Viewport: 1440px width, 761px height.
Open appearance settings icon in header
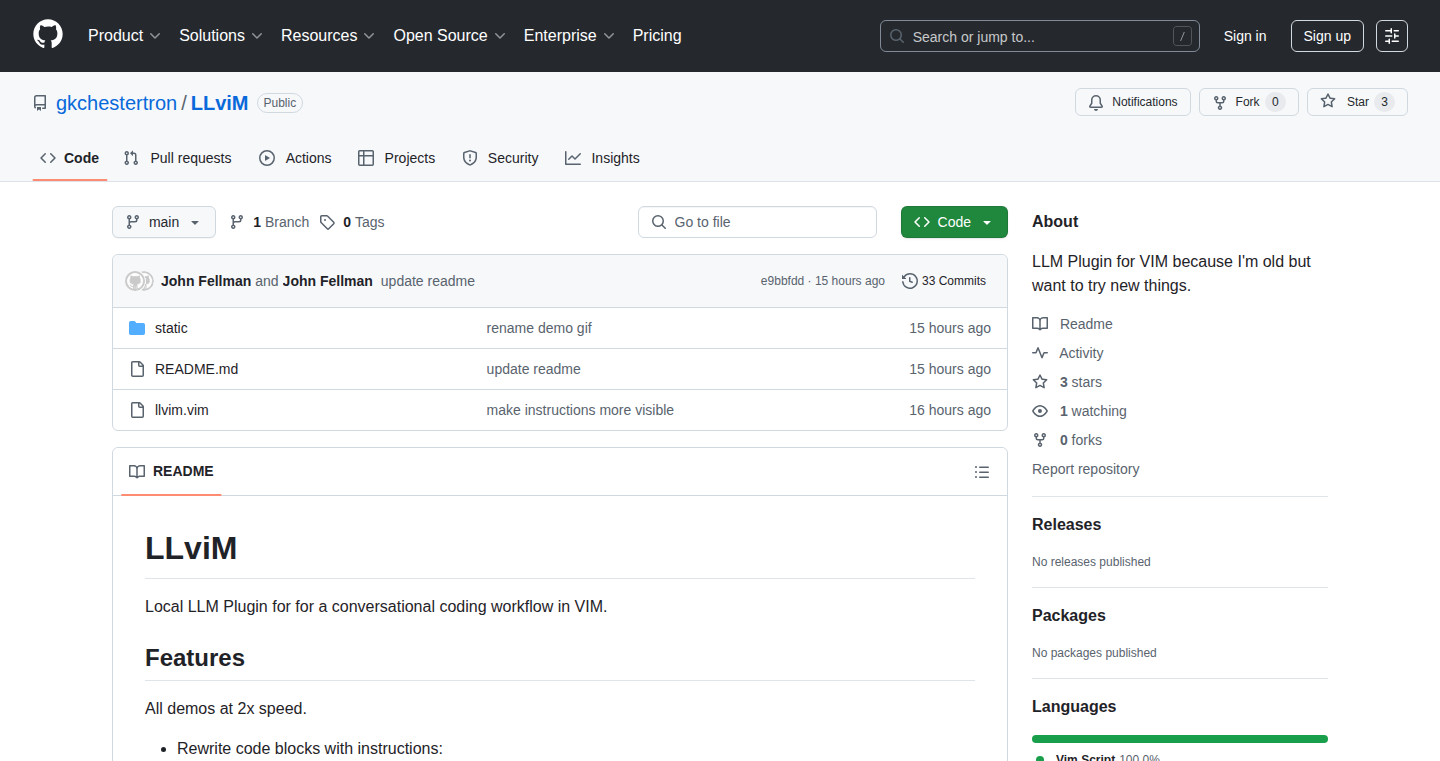pos(1392,36)
